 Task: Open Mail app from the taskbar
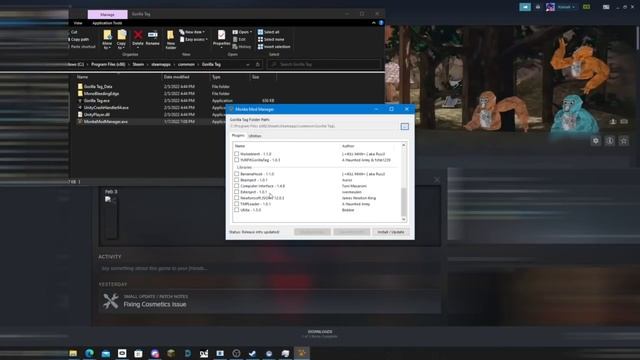106,353
